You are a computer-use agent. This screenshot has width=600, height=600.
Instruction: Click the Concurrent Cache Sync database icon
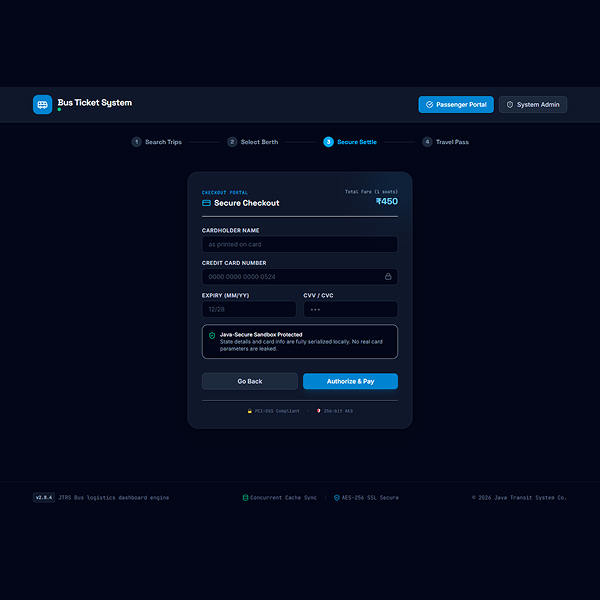(x=245, y=498)
